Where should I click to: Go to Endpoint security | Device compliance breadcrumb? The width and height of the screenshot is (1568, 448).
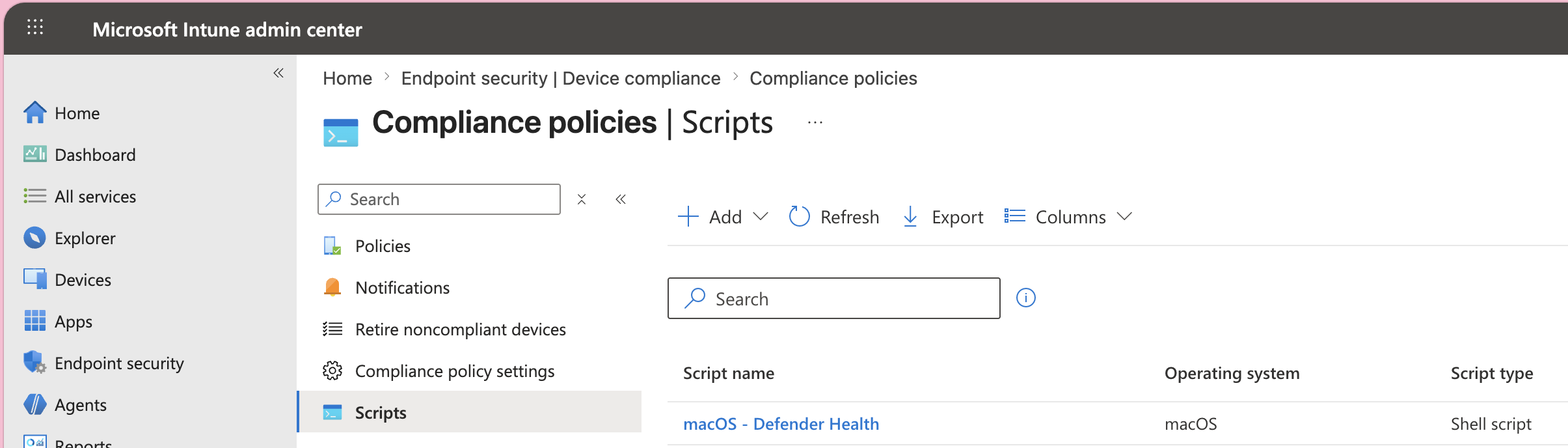coord(561,78)
